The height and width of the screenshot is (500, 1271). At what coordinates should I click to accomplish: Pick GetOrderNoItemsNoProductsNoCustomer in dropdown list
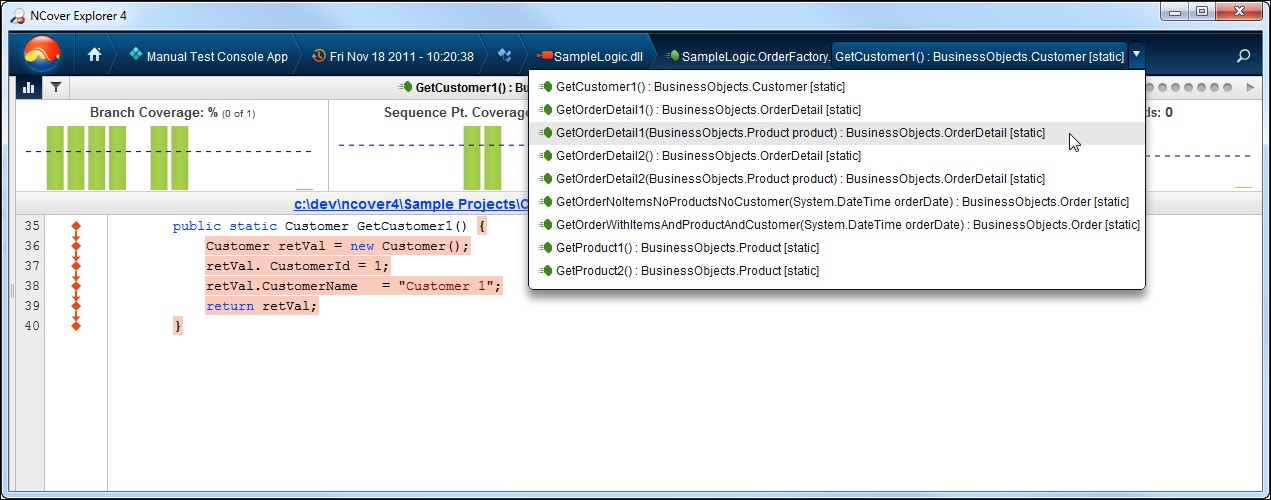pos(842,202)
